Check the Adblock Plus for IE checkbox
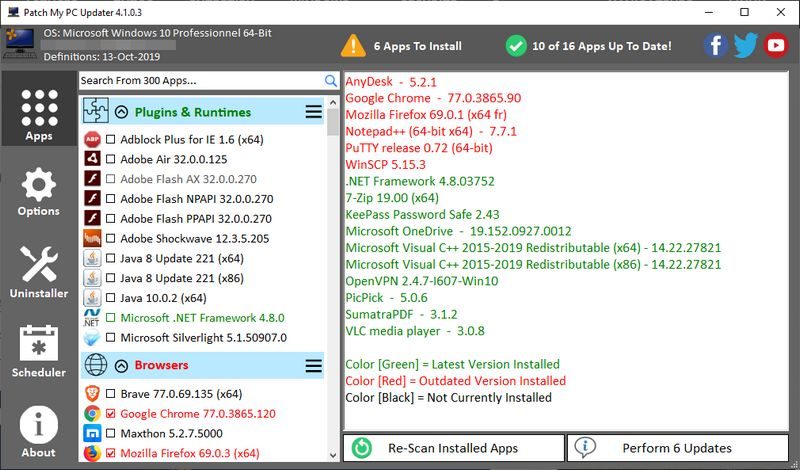The image size is (800, 470). [x=111, y=139]
